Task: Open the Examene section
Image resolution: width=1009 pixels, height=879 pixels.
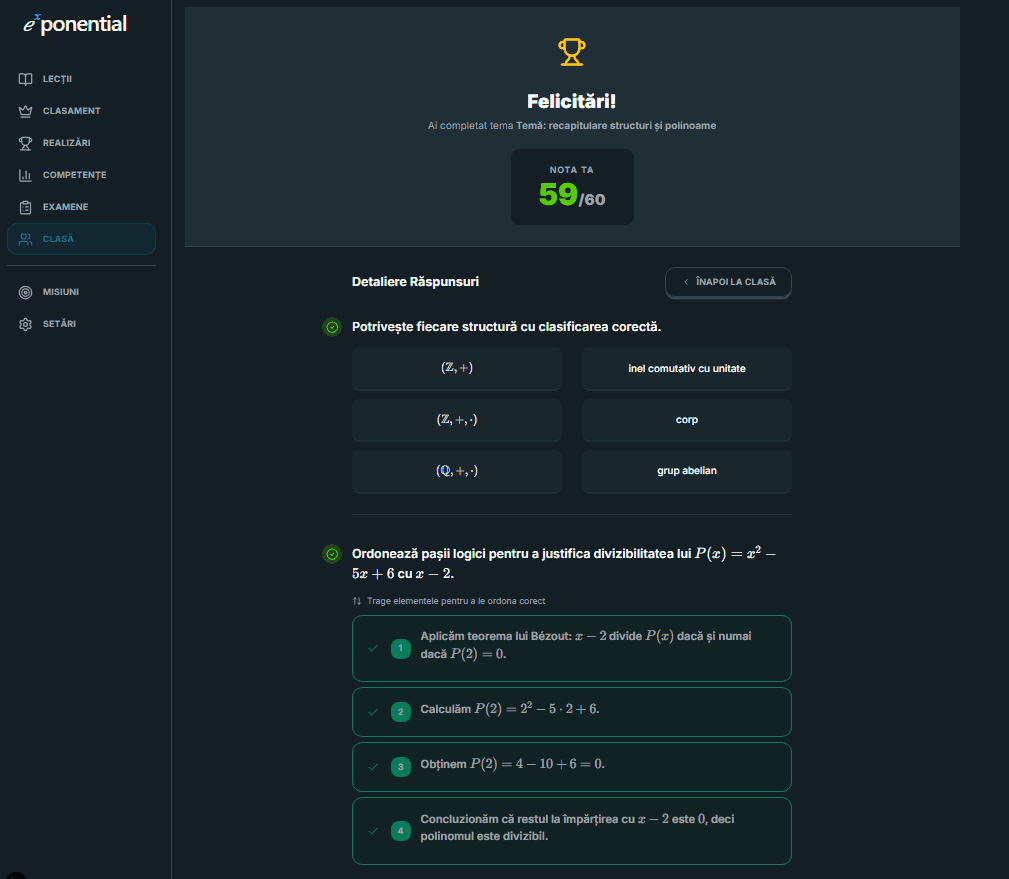Action: [81, 207]
